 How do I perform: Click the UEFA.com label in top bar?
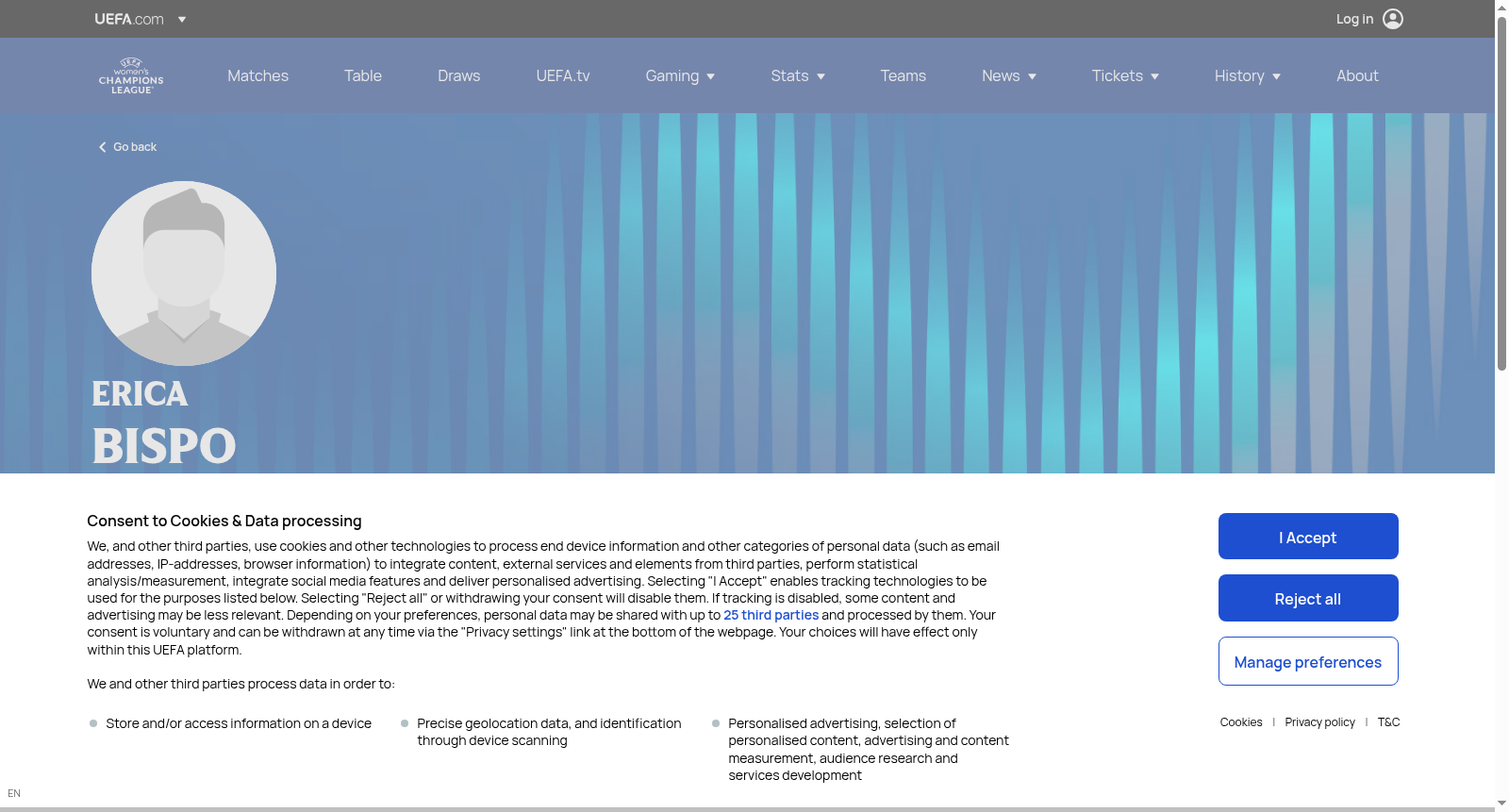tap(129, 19)
